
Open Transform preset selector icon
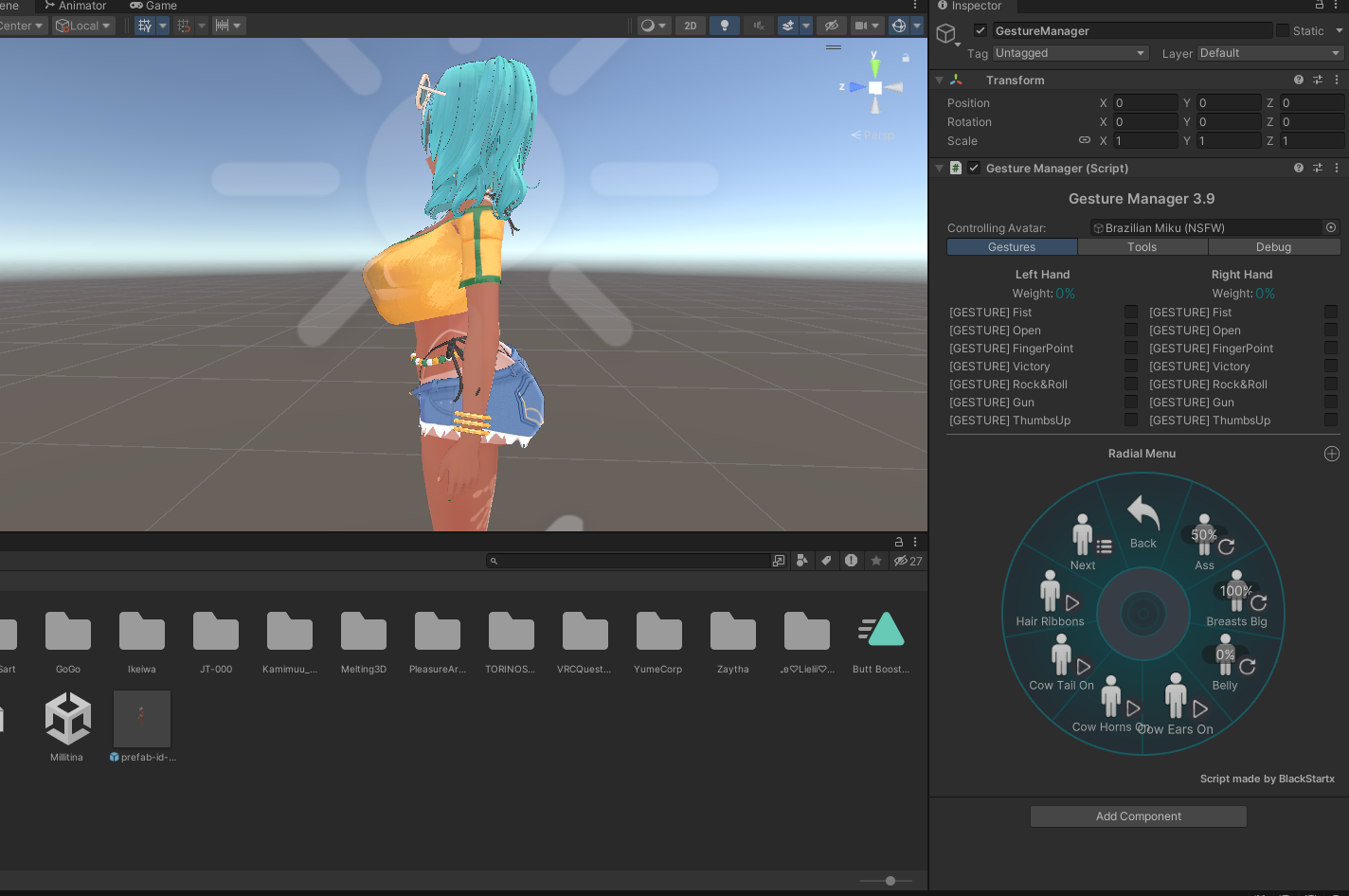pyautogui.click(x=1318, y=81)
